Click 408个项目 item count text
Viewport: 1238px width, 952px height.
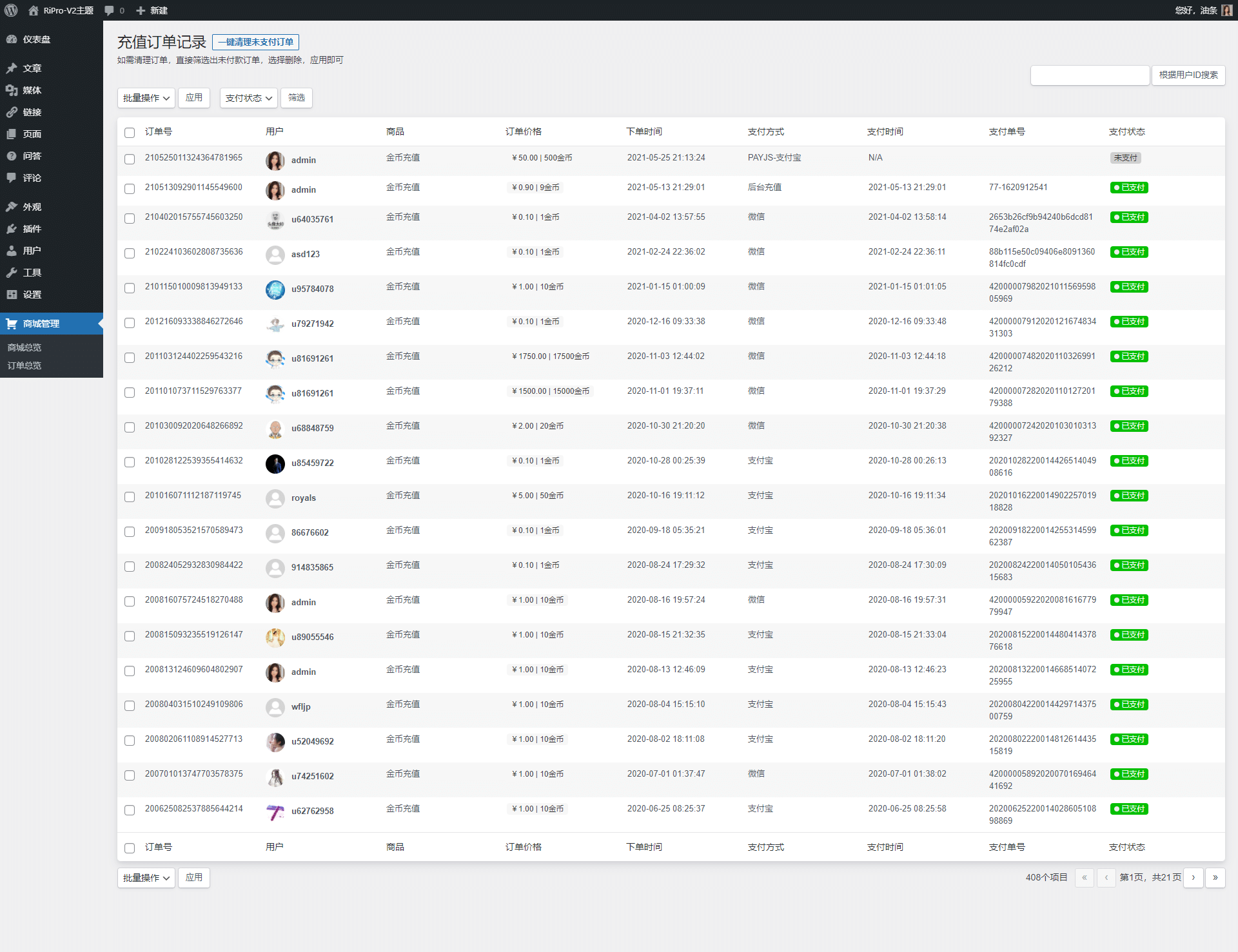[x=1046, y=877]
